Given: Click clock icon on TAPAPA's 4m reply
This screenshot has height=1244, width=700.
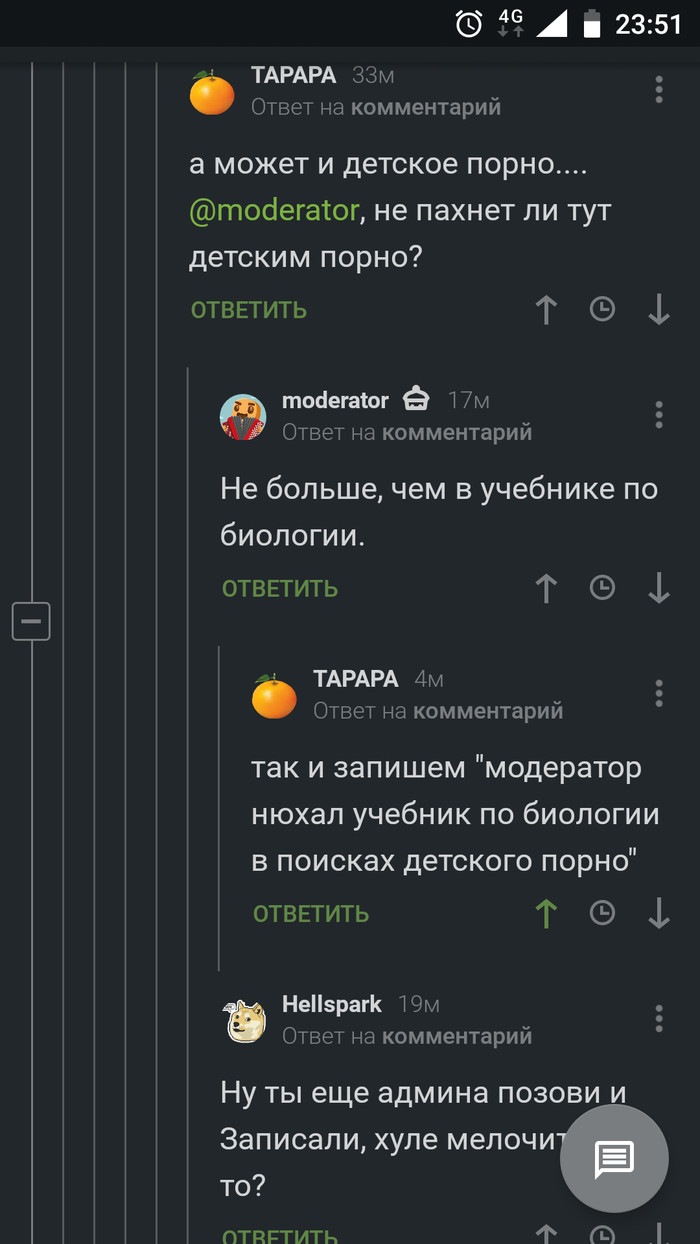Looking at the screenshot, I should (602, 913).
